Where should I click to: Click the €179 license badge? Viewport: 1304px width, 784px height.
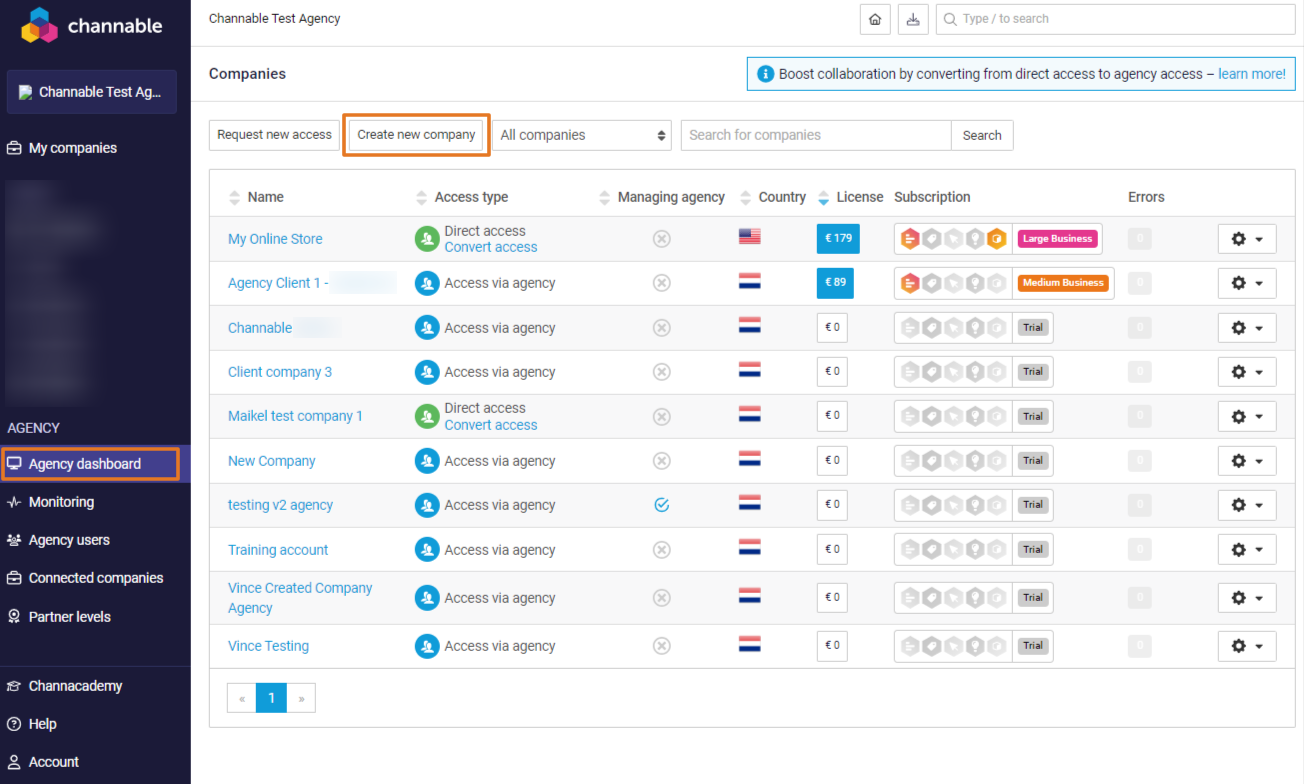pos(837,239)
